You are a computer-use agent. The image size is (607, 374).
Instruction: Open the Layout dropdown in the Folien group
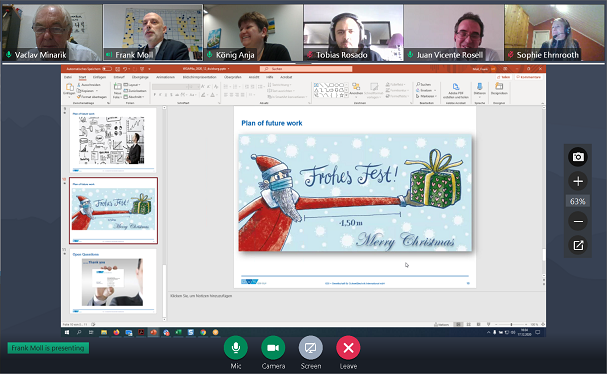click(132, 84)
